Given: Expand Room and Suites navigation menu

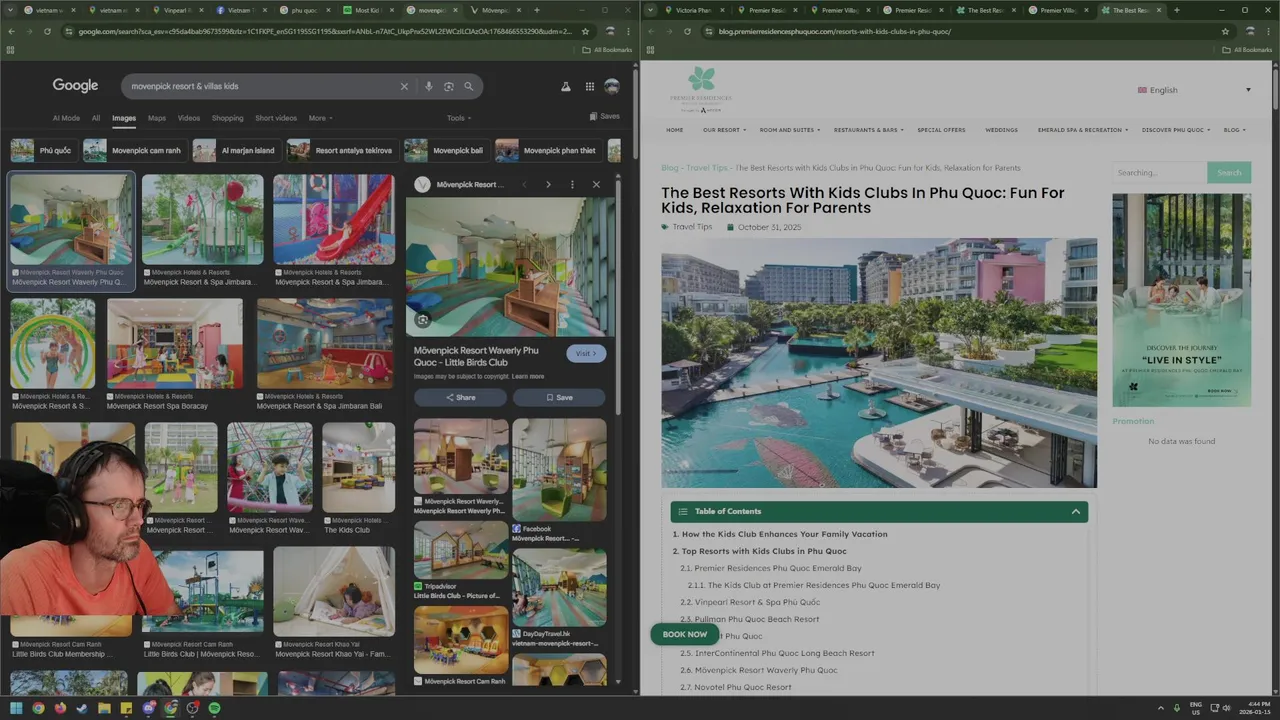Looking at the screenshot, I should tap(790, 130).
